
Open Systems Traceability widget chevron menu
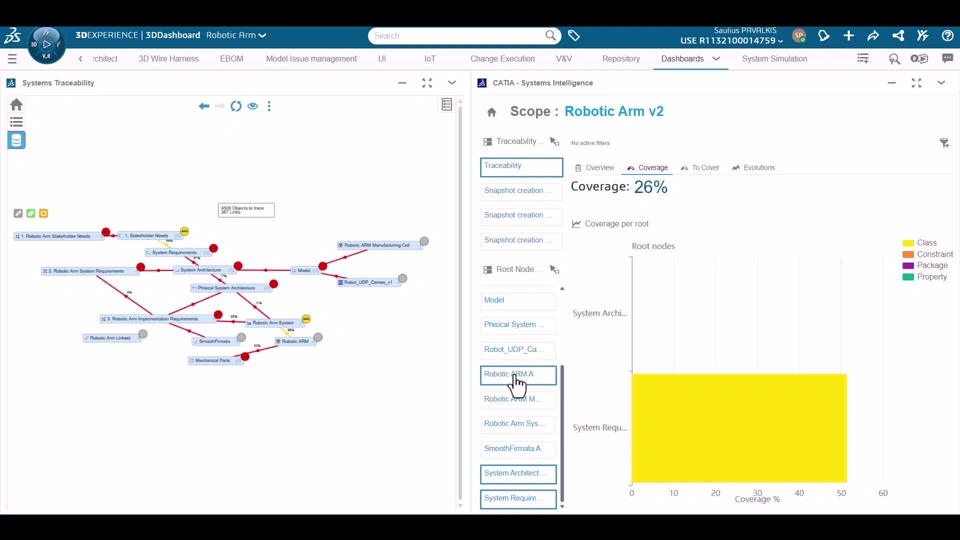(451, 83)
